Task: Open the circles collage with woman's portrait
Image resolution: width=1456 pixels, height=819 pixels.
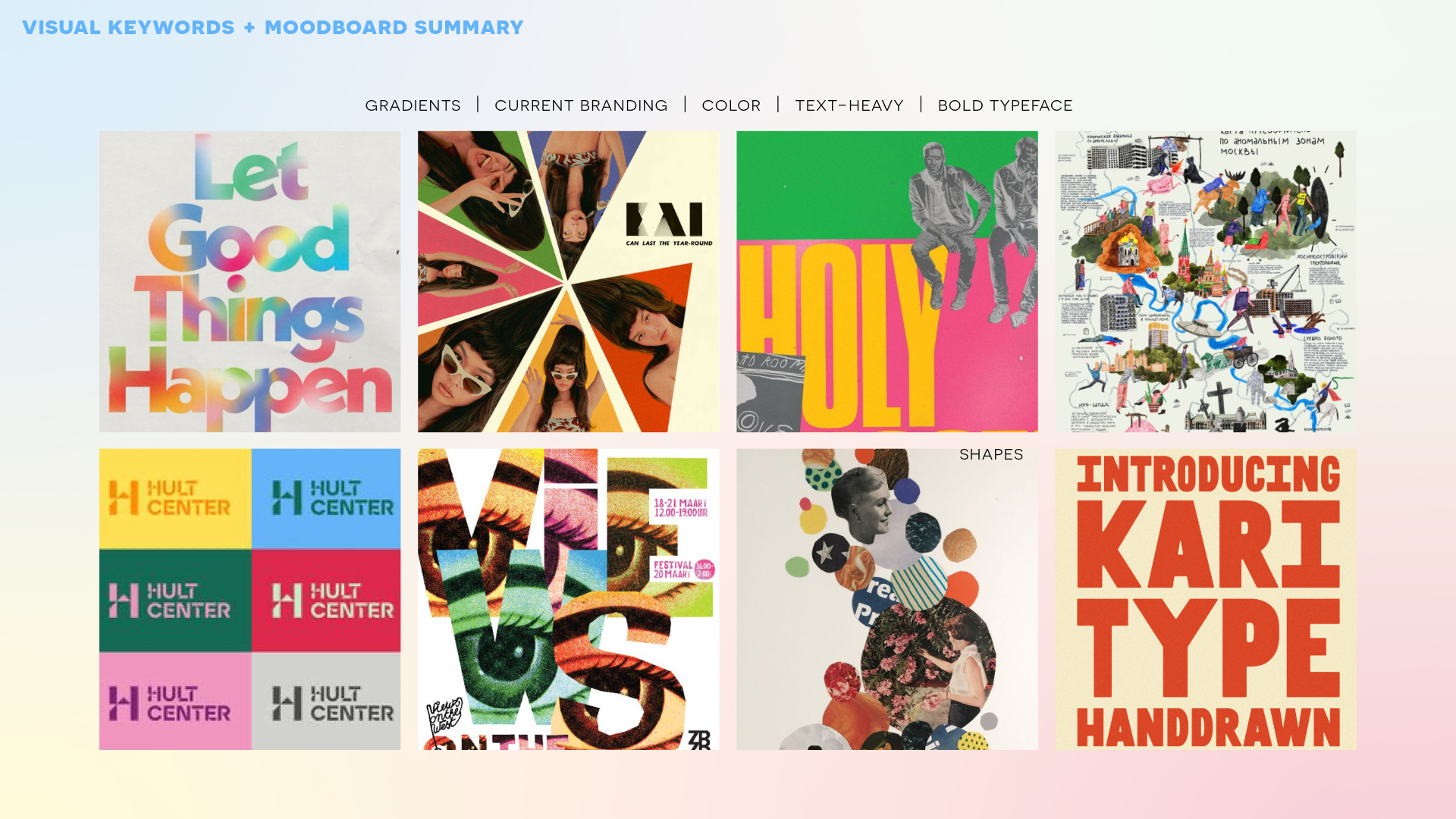Action: pyautogui.click(x=886, y=599)
